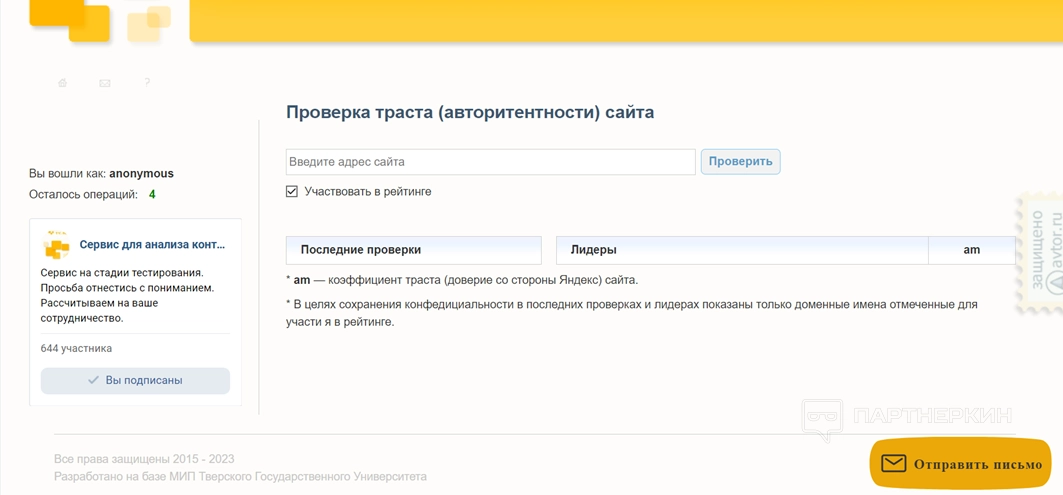The width and height of the screenshot is (1063, 495).
Task: Go to home page via house icon
Action: pos(63,83)
